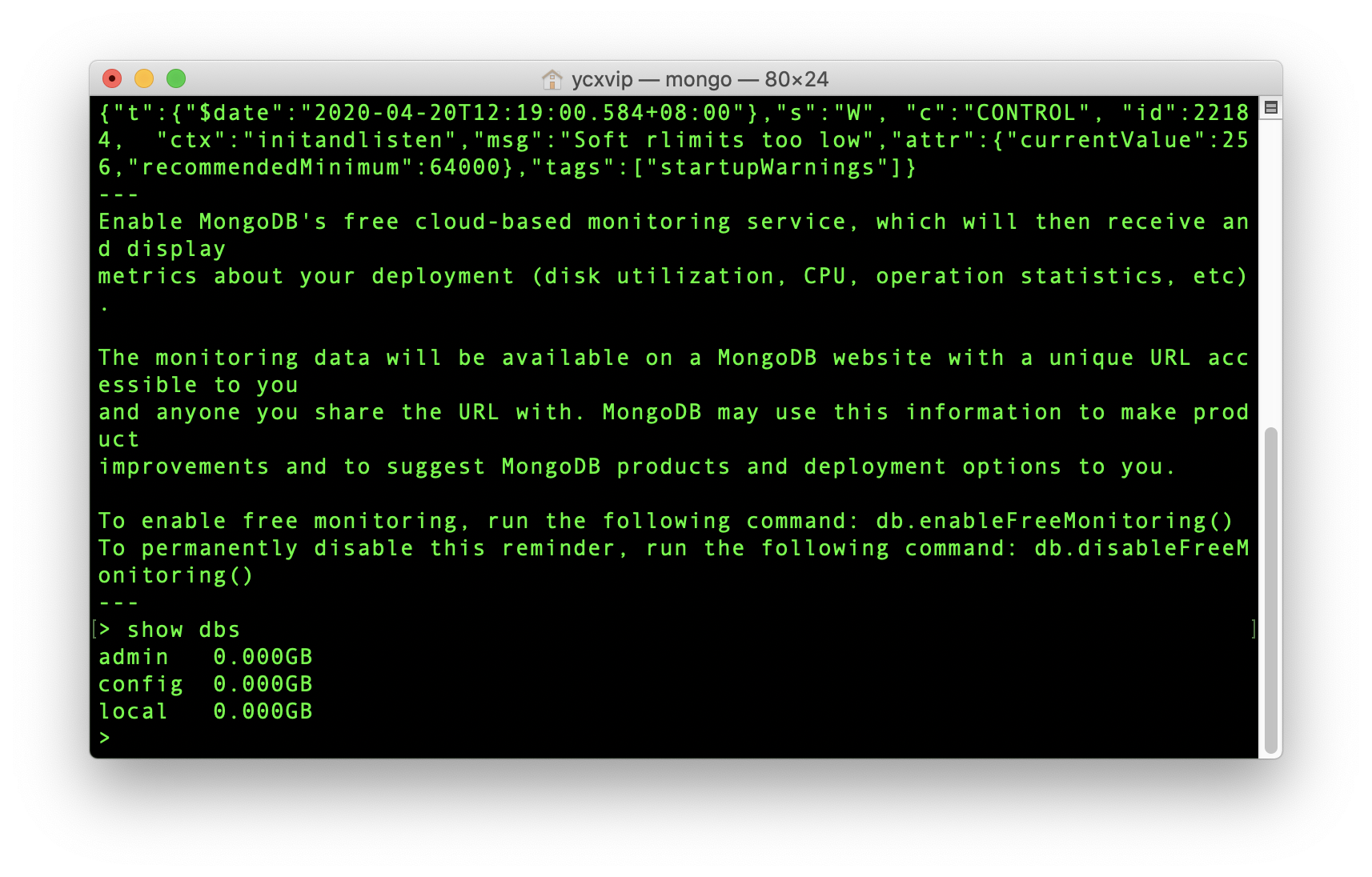Click the '0.000GB' size next to config

click(x=263, y=684)
